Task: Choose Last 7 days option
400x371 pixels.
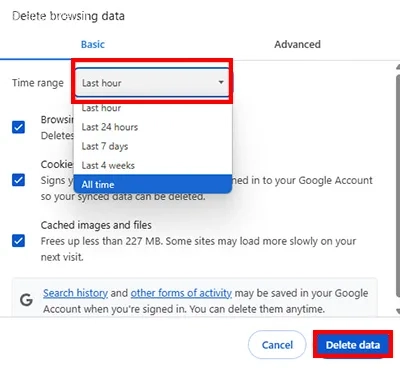Action: point(153,146)
